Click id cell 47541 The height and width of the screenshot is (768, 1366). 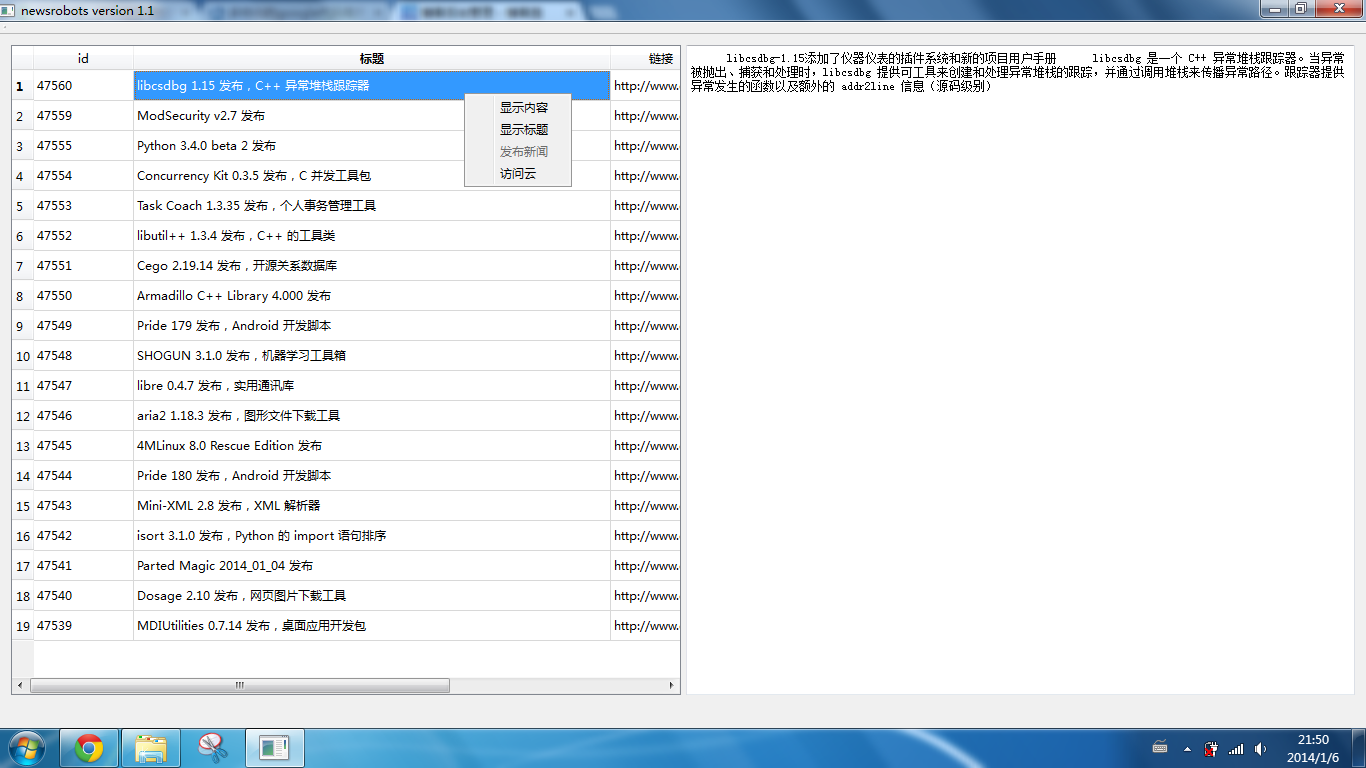(x=83, y=566)
